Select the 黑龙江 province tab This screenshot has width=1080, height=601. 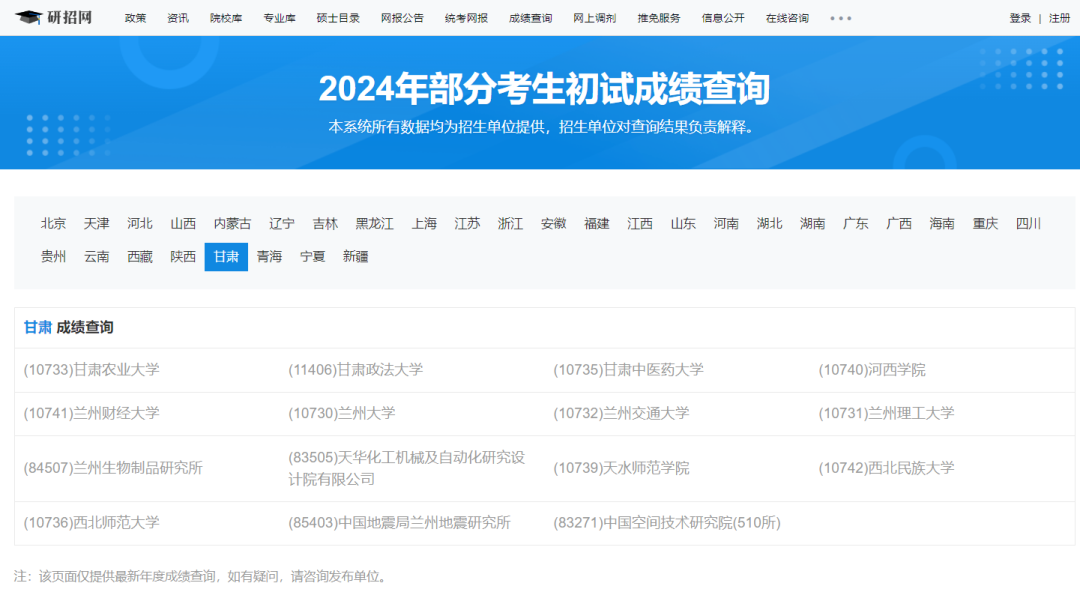(x=375, y=223)
